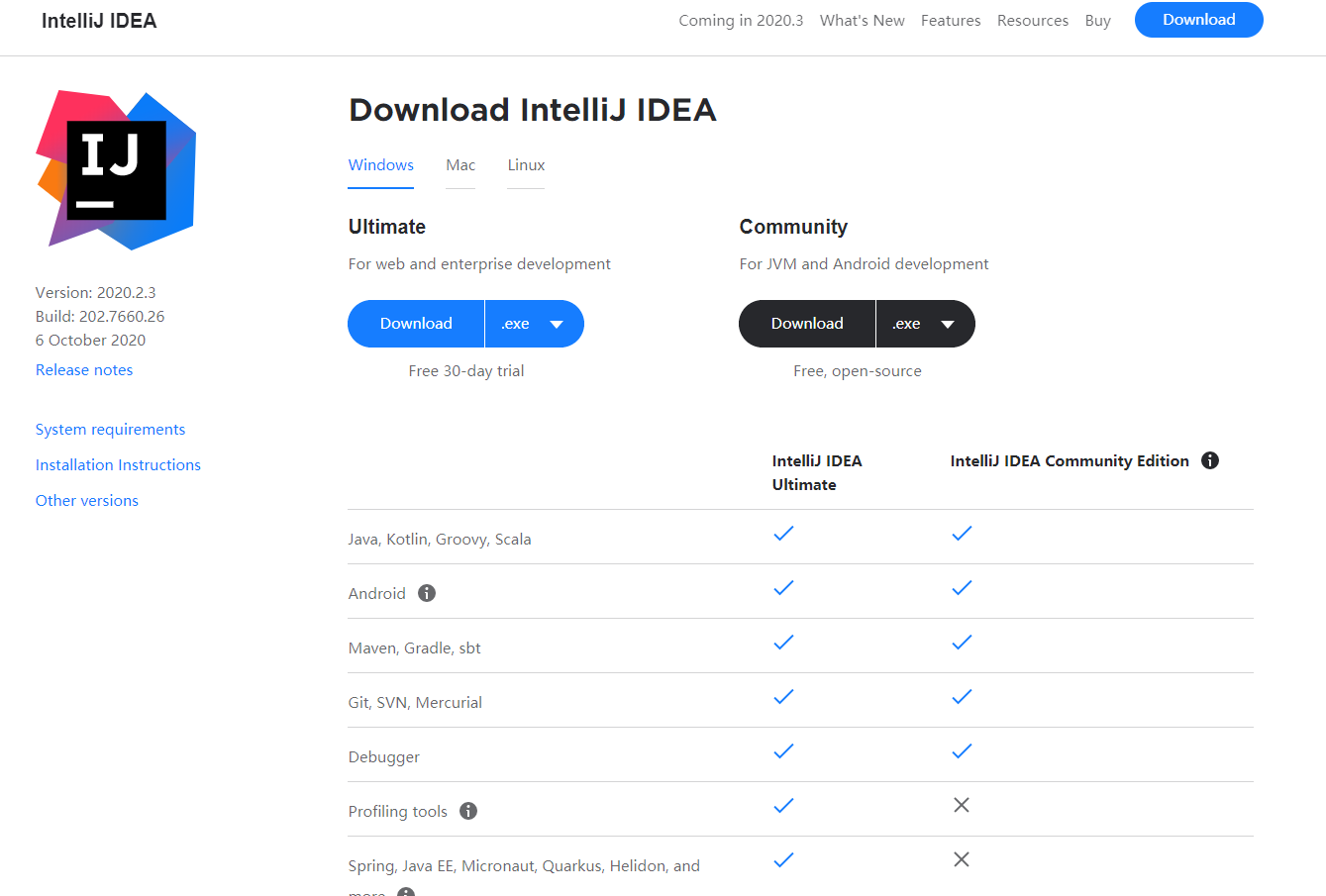Download the Ultimate edition
Image resolution: width=1326 pixels, height=896 pixels.
(416, 324)
